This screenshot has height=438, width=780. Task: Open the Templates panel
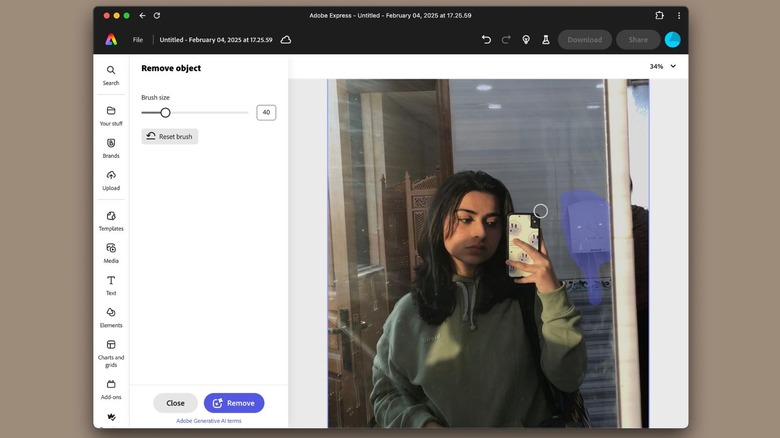tap(110, 217)
